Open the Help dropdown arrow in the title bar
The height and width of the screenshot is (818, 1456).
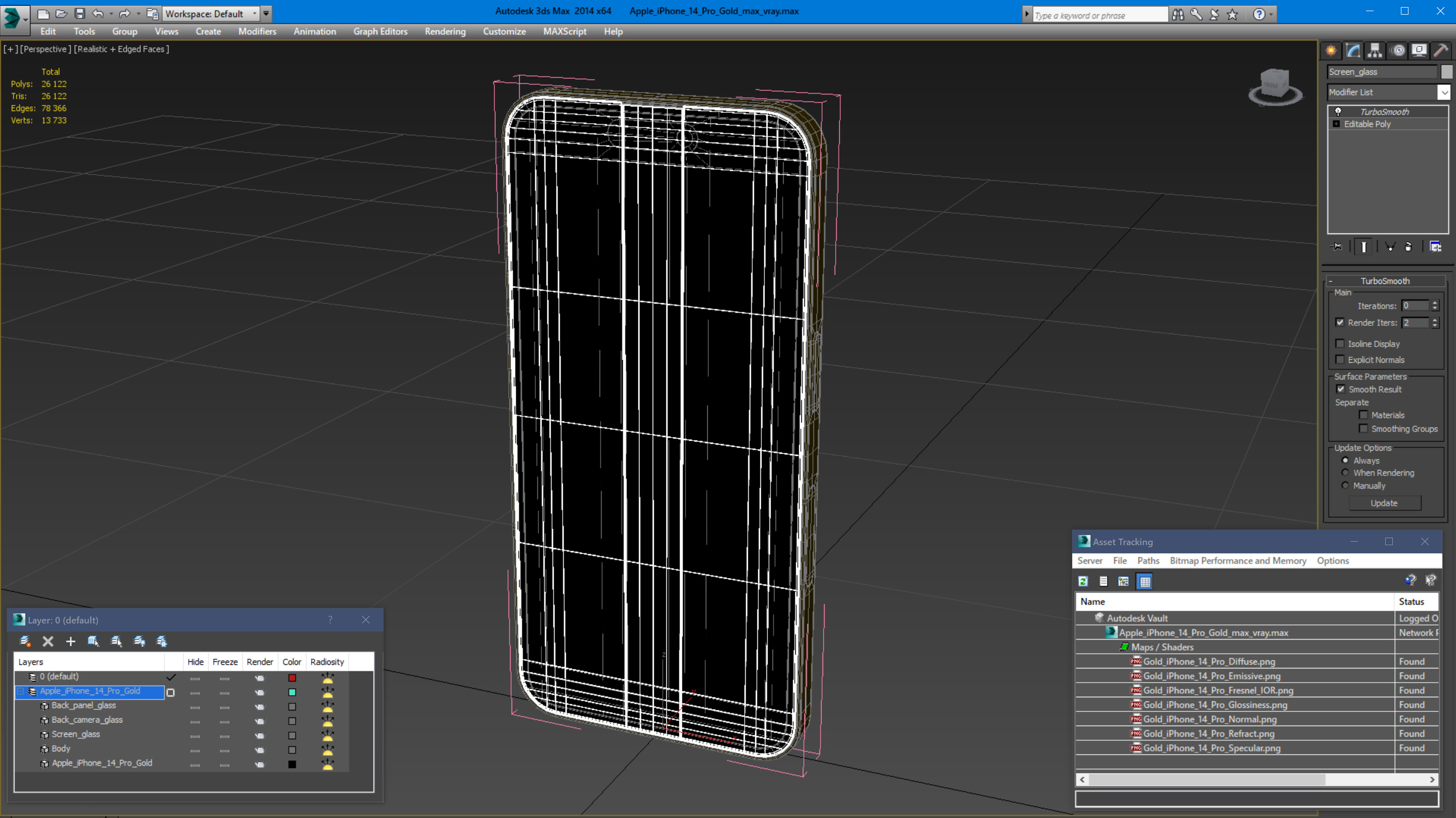pyautogui.click(x=1271, y=15)
